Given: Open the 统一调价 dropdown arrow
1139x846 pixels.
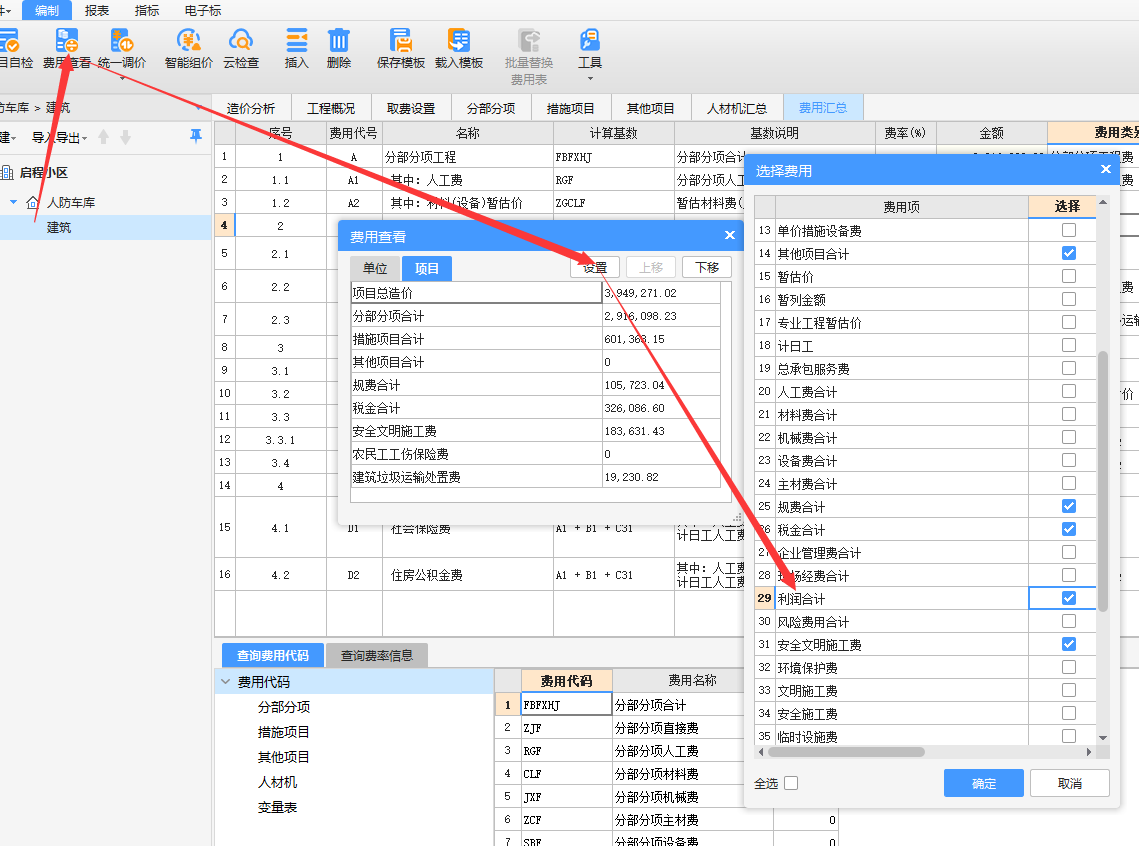Looking at the screenshot, I should (x=122, y=78).
